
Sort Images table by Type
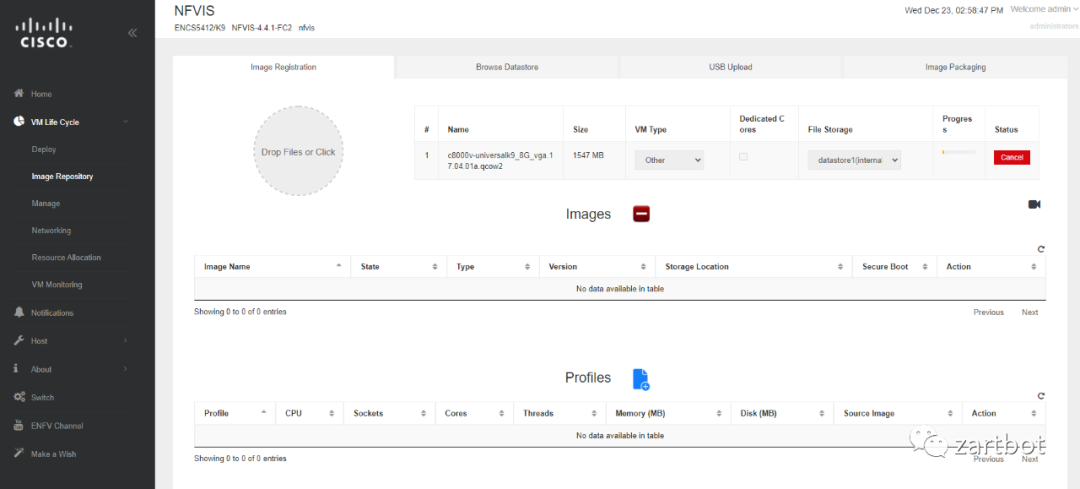[x=493, y=267]
